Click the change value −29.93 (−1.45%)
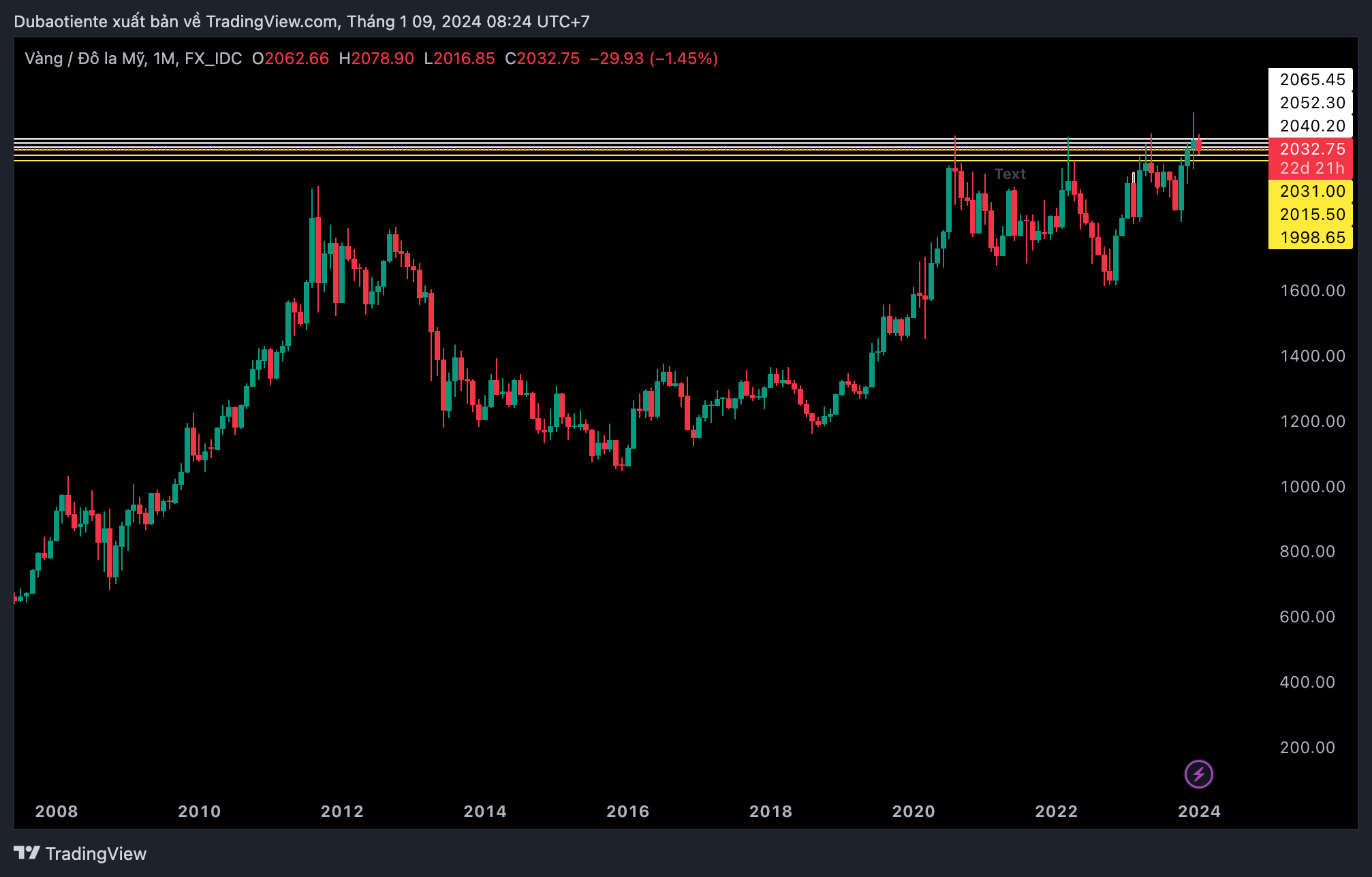Screen dimensions: 1372x877 pyautogui.click(x=653, y=59)
